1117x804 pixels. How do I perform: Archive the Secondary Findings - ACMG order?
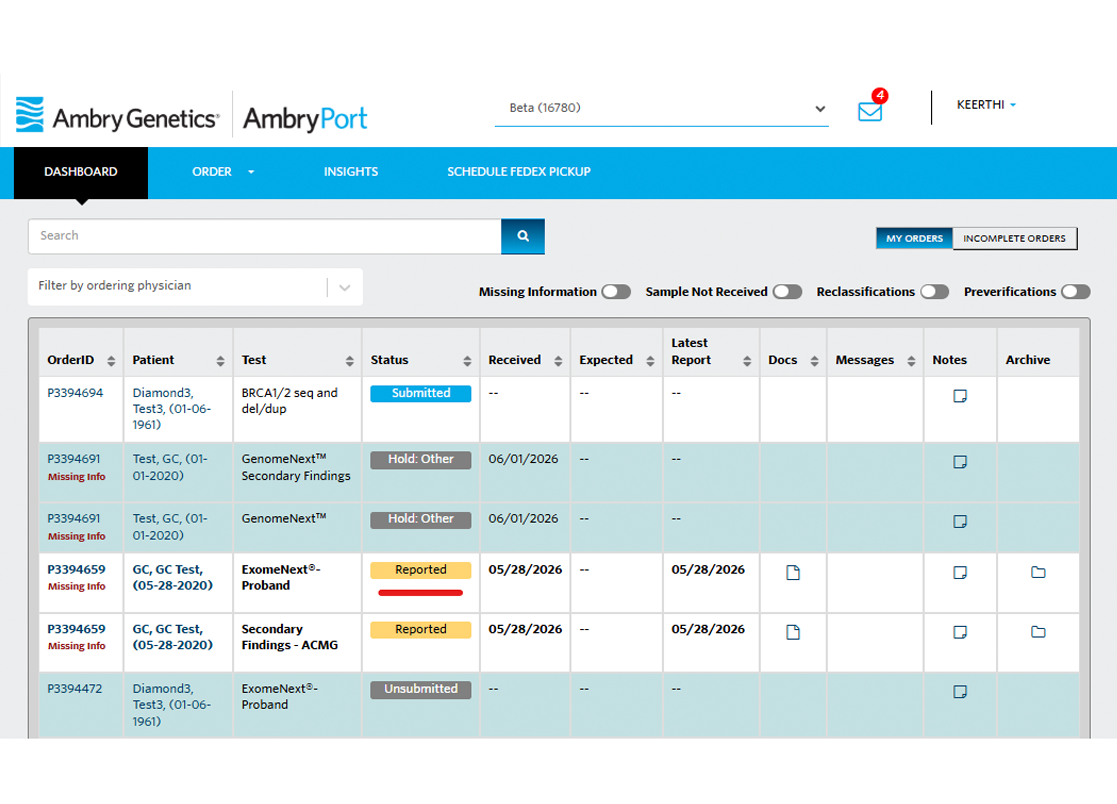click(1038, 632)
